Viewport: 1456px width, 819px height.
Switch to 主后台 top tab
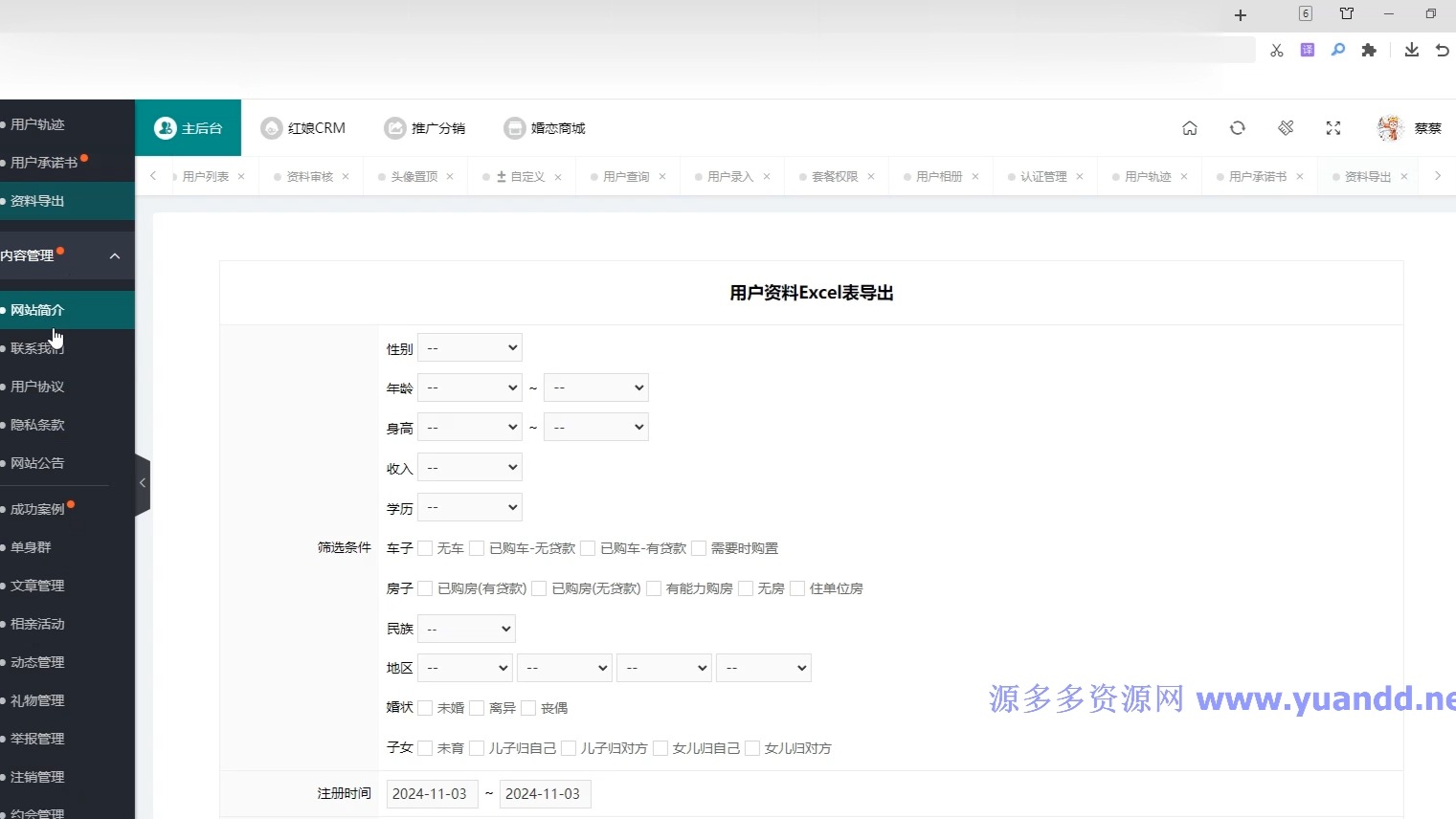(x=188, y=127)
